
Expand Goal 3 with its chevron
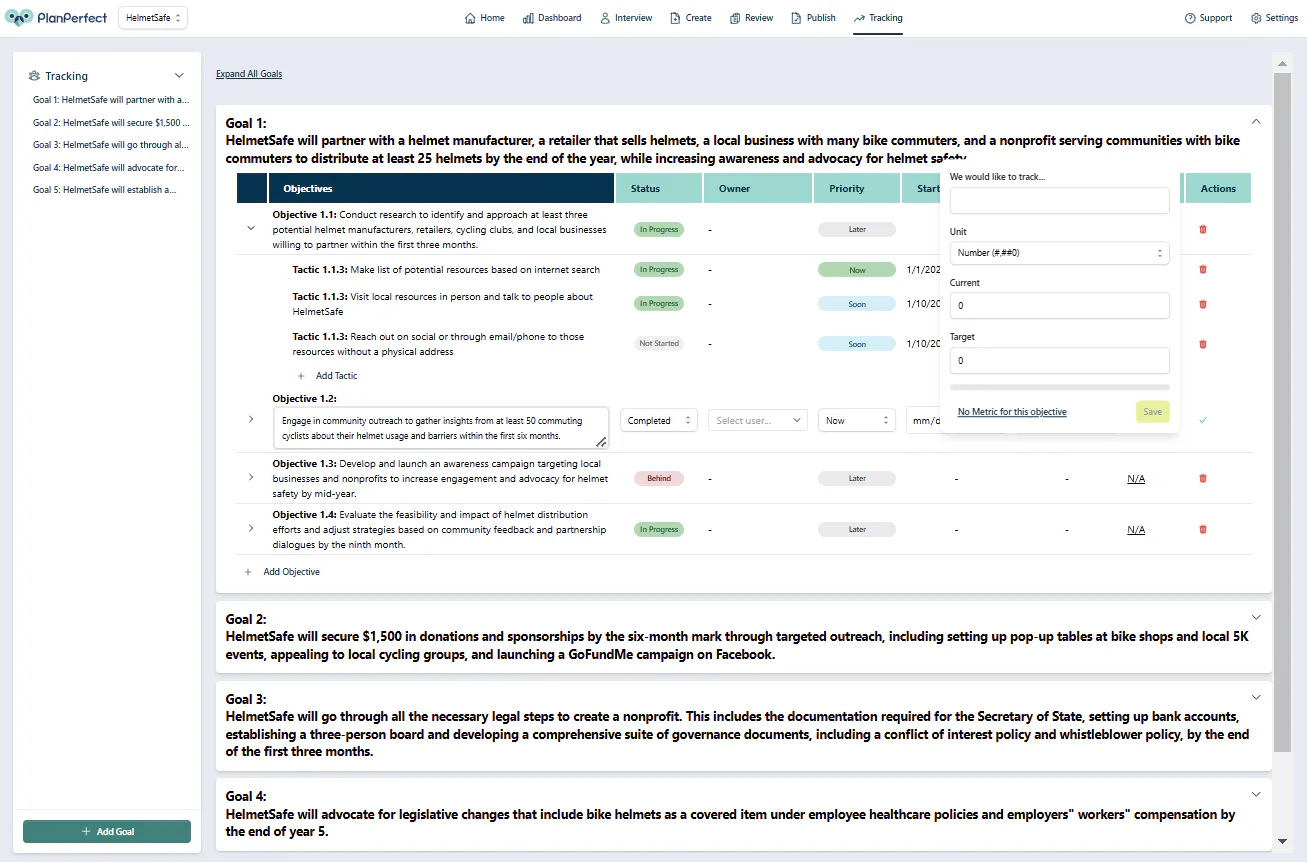point(1256,697)
